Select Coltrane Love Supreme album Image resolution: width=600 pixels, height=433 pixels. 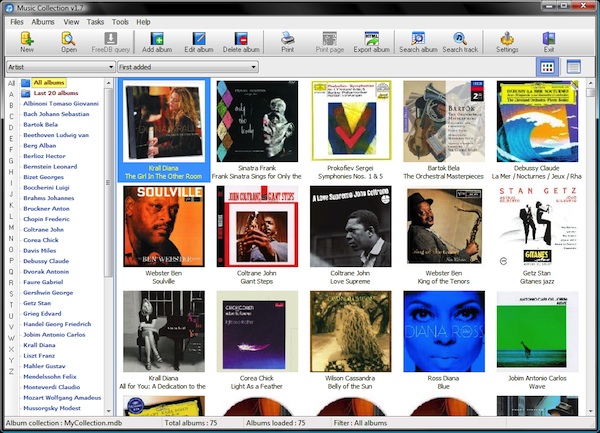pyautogui.click(x=351, y=226)
